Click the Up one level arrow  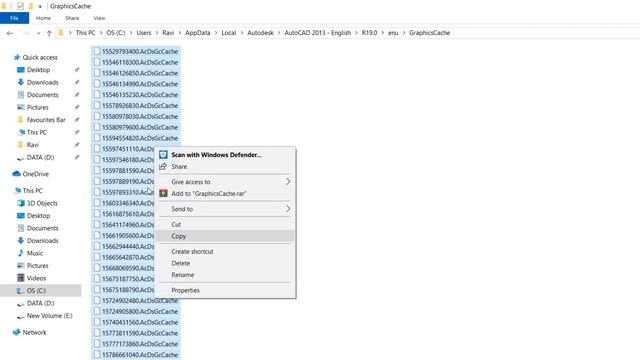pos(49,33)
